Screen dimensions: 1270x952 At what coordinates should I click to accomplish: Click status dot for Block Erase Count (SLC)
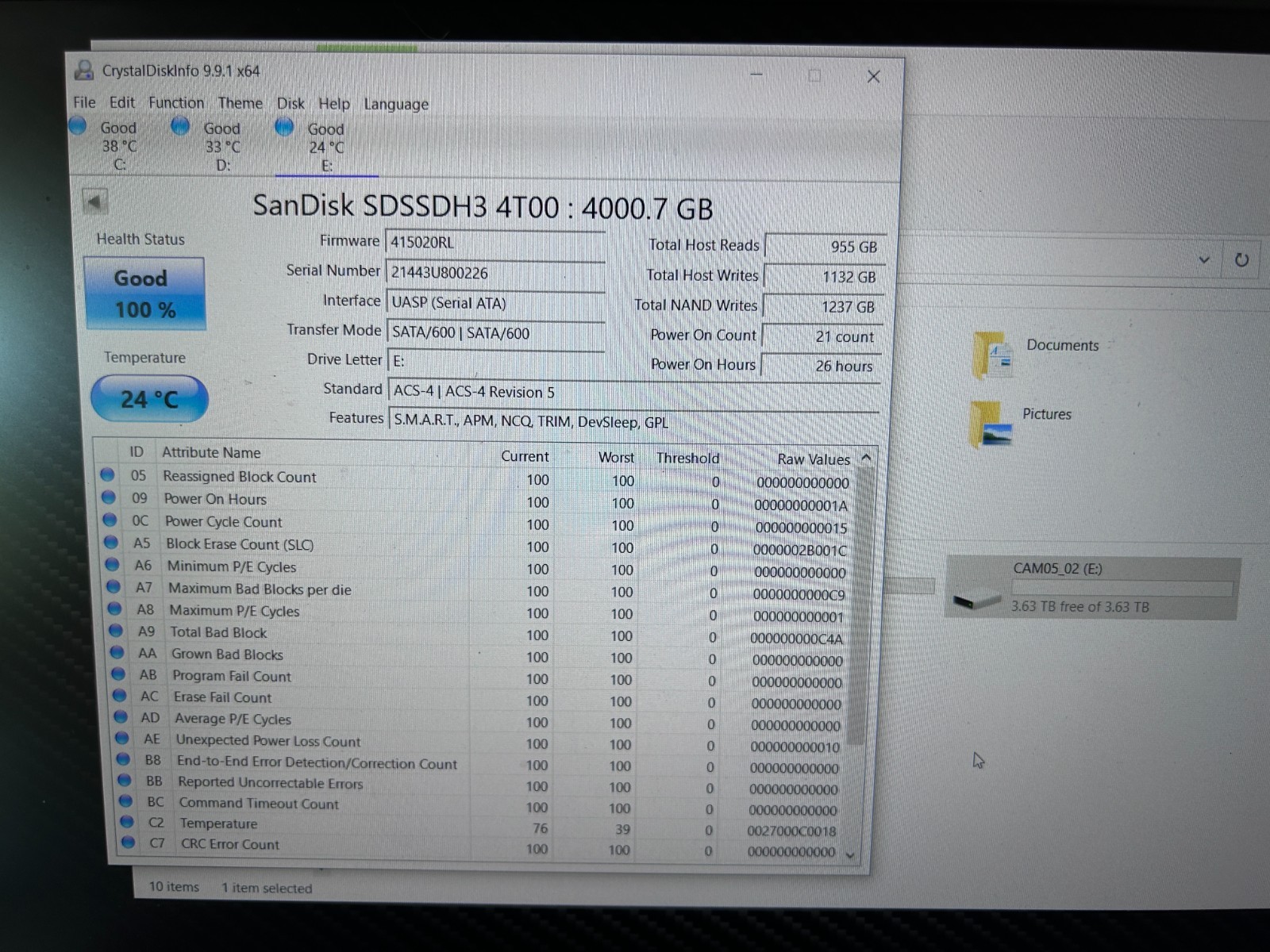coord(111,542)
